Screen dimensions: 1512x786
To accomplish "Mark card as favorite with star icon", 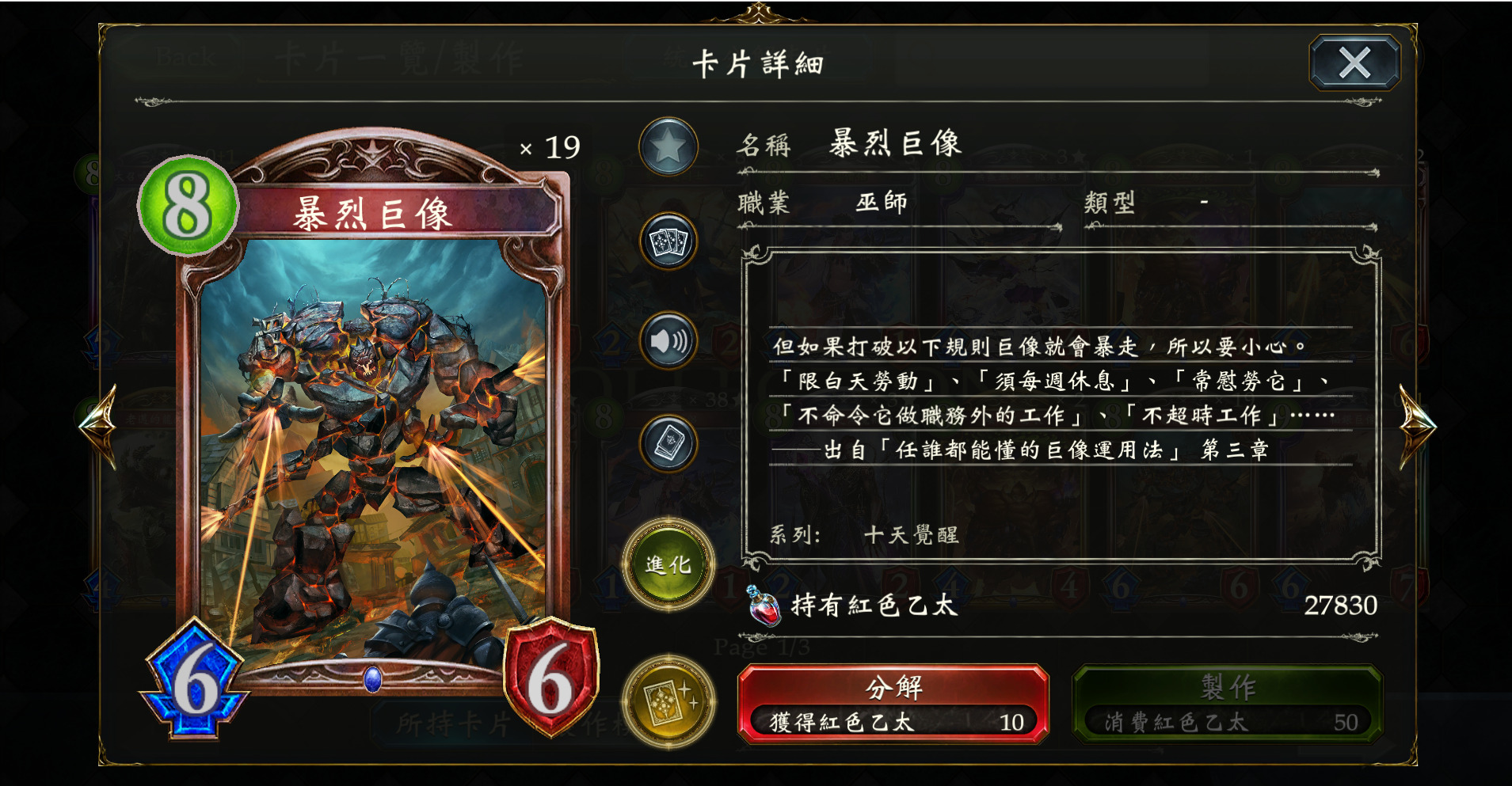I will (668, 147).
